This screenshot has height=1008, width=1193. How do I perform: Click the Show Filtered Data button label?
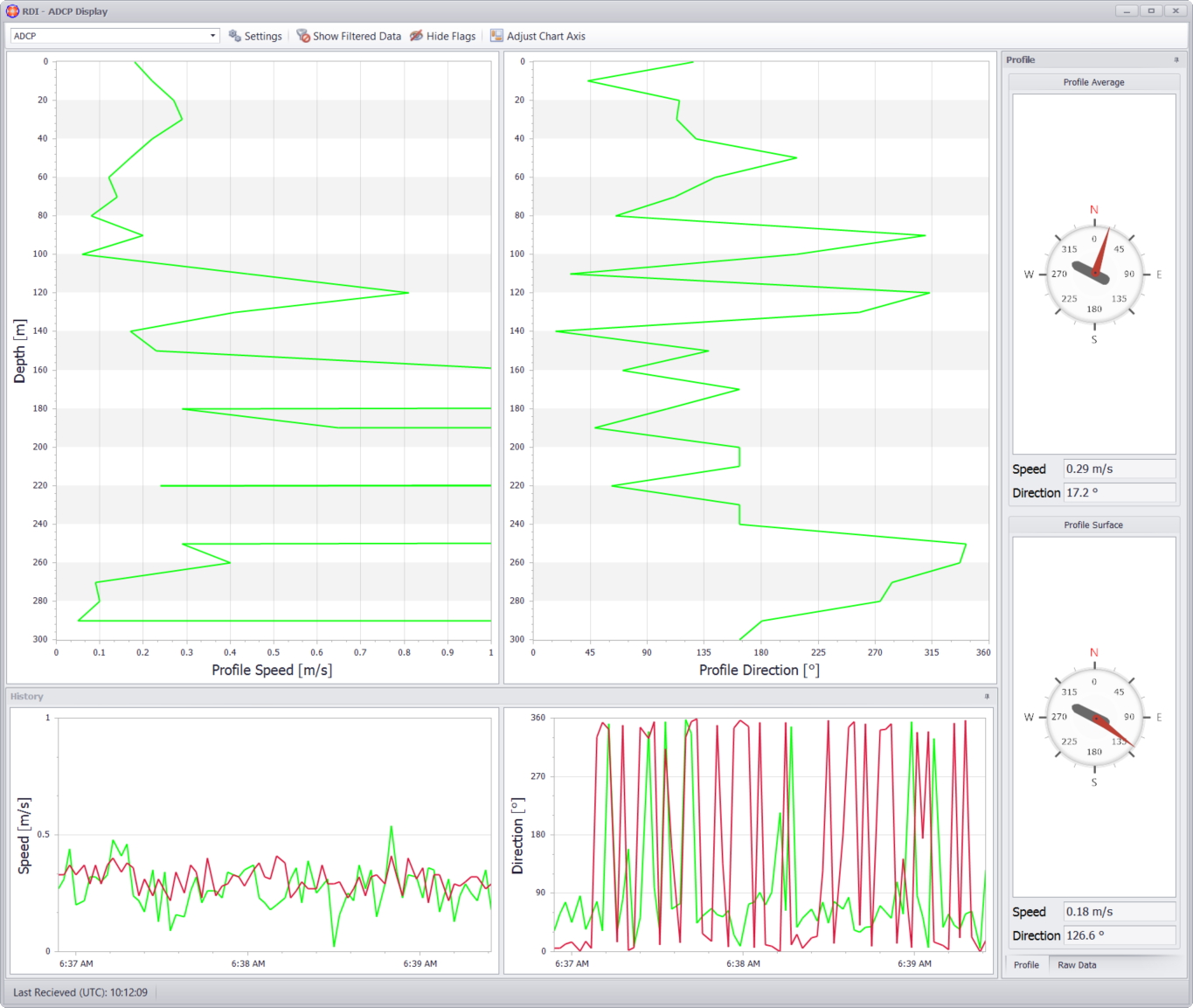click(357, 36)
